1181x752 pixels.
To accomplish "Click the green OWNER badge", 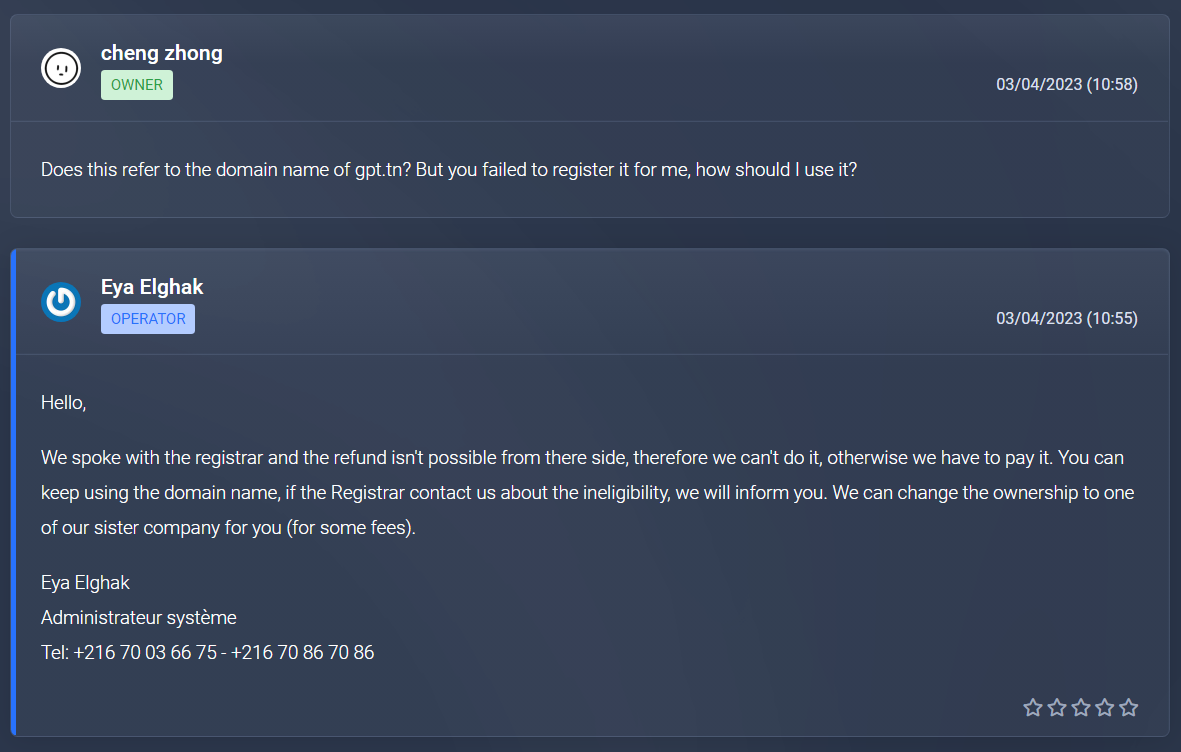I will pyautogui.click(x=137, y=85).
